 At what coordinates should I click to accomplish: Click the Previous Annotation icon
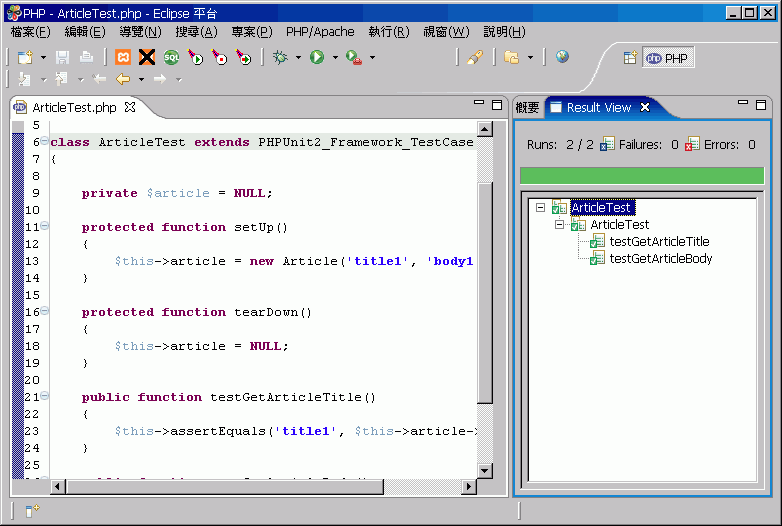pyautogui.click(x=61, y=79)
